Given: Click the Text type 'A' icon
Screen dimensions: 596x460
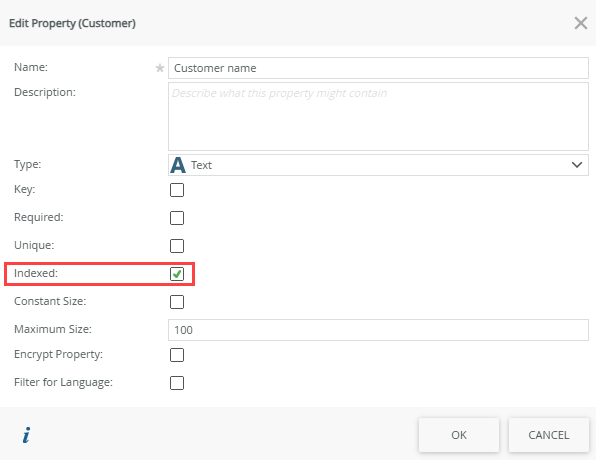Looking at the screenshot, I should click(x=178, y=165).
